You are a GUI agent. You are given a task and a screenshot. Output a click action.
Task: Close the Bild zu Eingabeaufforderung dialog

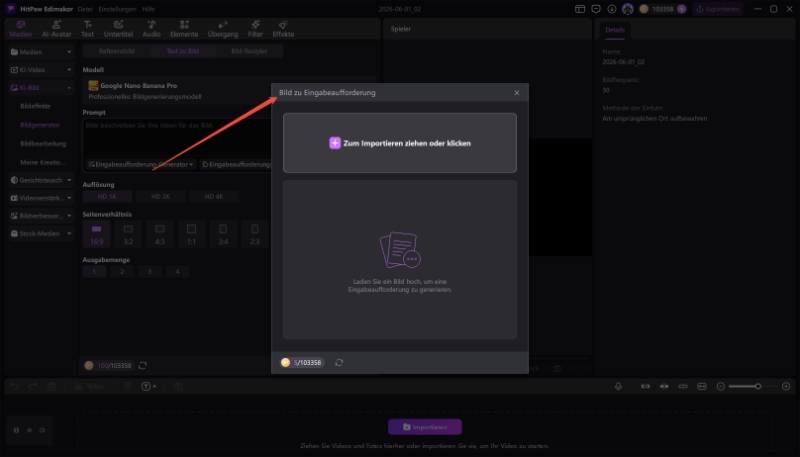(x=517, y=93)
